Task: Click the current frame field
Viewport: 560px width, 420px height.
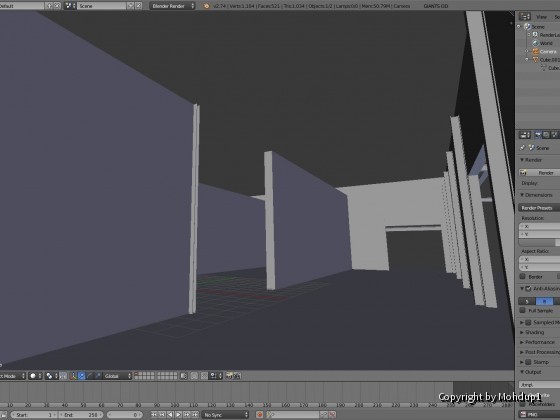Action: click(124, 415)
